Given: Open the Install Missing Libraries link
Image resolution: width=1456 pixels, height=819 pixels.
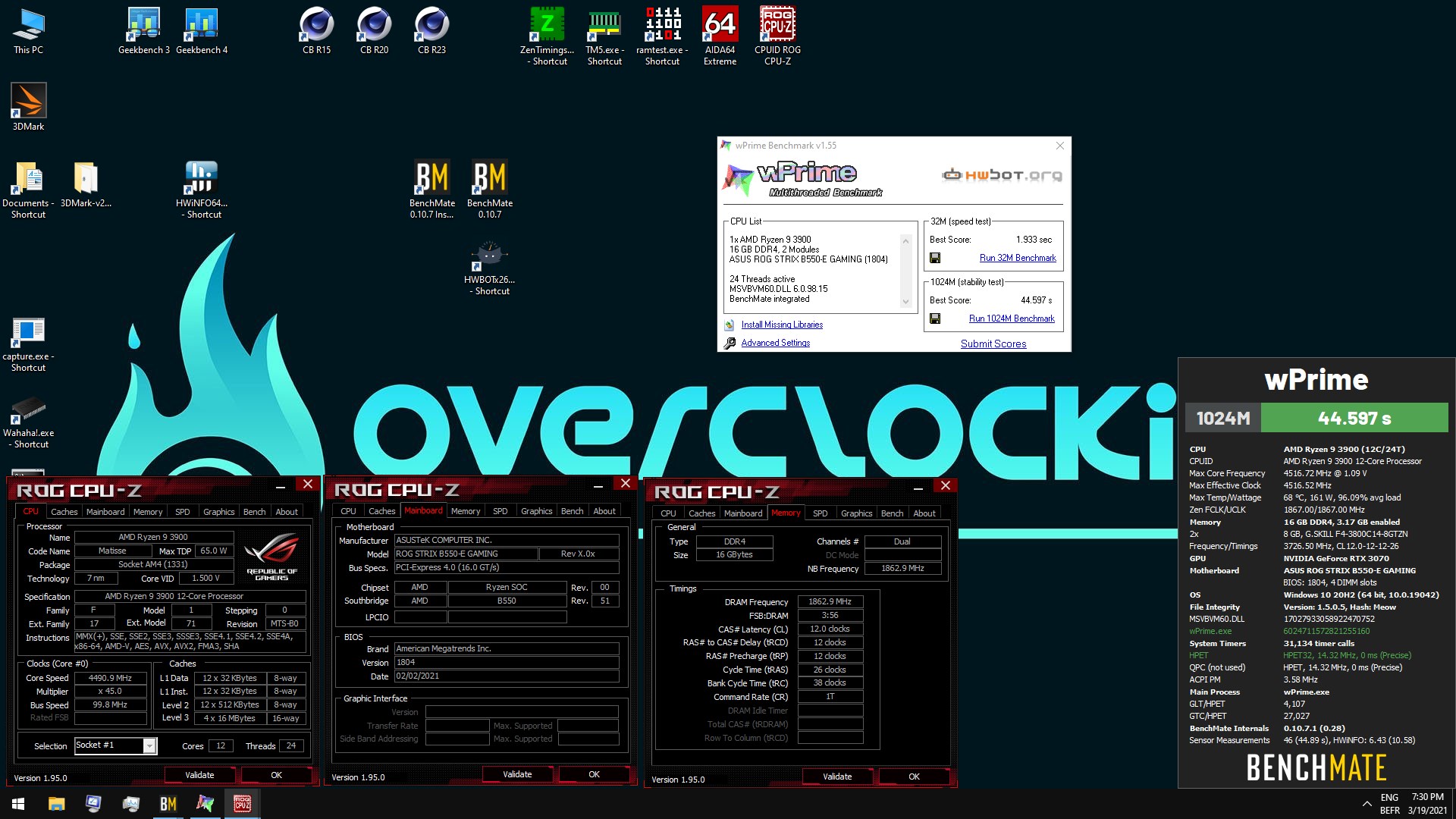Looking at the screenshot, I should click(x=782, y=325).
